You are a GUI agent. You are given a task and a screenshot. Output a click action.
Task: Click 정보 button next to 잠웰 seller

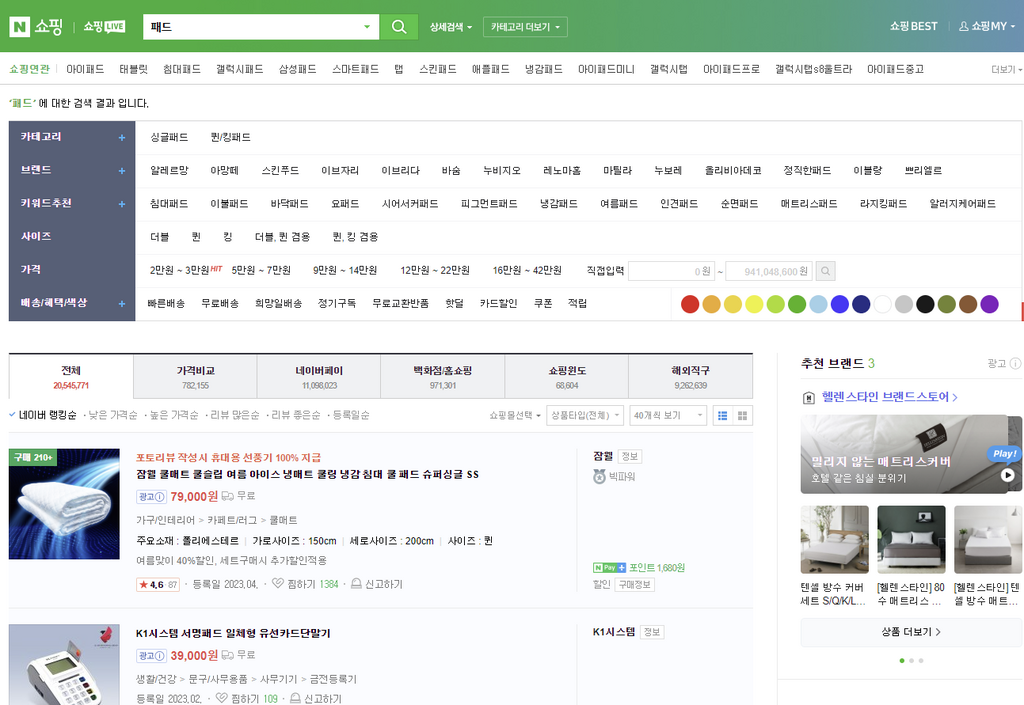[630, 456]
